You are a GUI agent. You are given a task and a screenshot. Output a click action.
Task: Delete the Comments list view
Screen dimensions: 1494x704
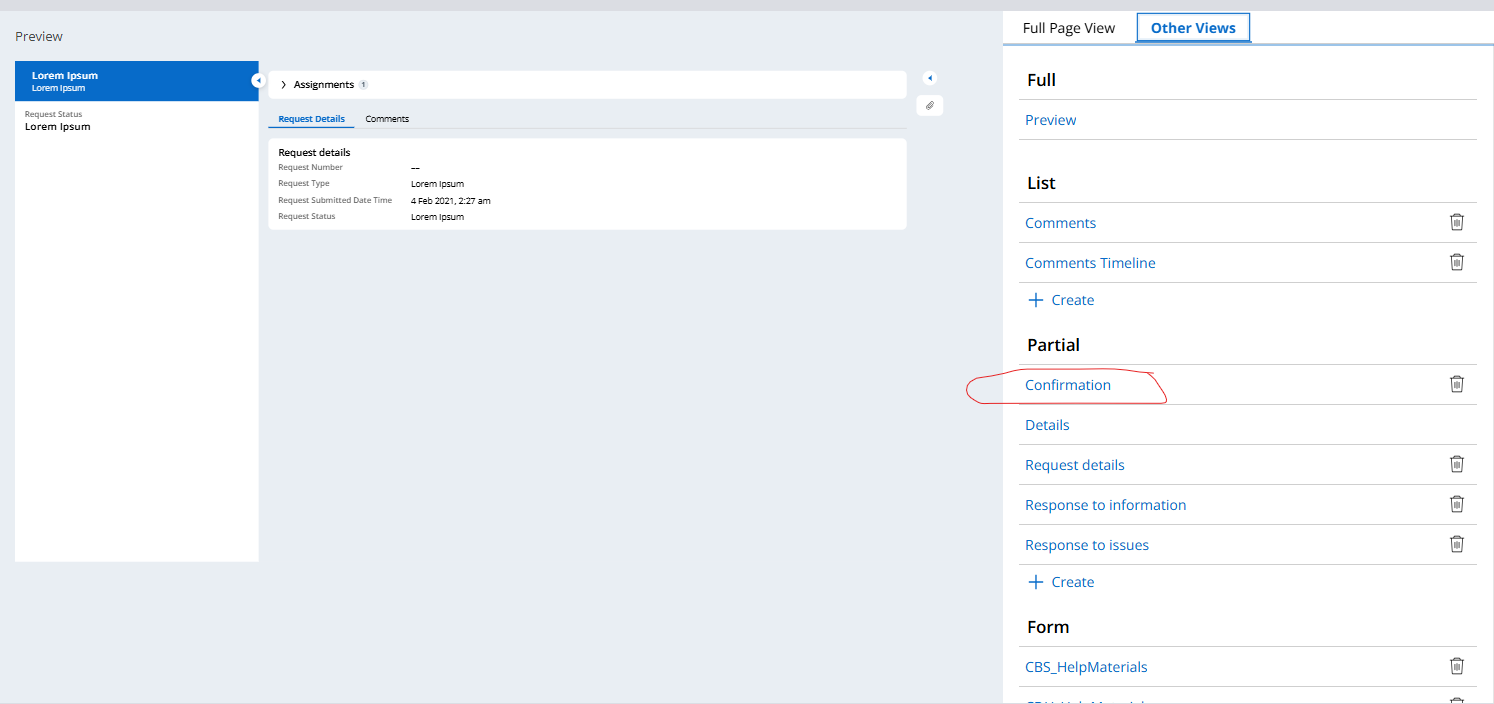1456,222
